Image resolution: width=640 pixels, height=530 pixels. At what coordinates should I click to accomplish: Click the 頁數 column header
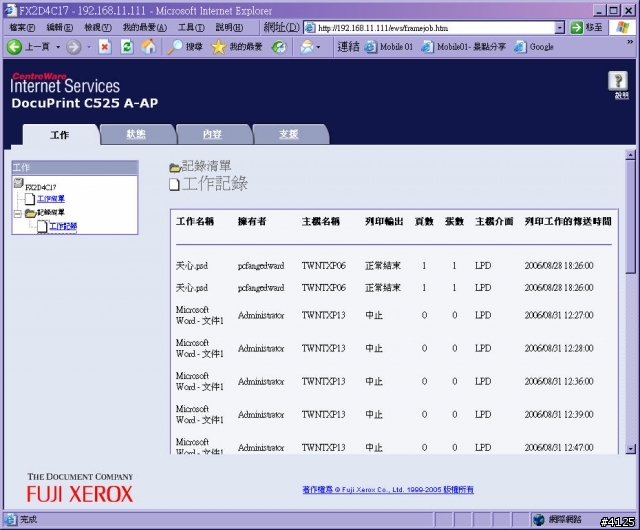[424, 222]
